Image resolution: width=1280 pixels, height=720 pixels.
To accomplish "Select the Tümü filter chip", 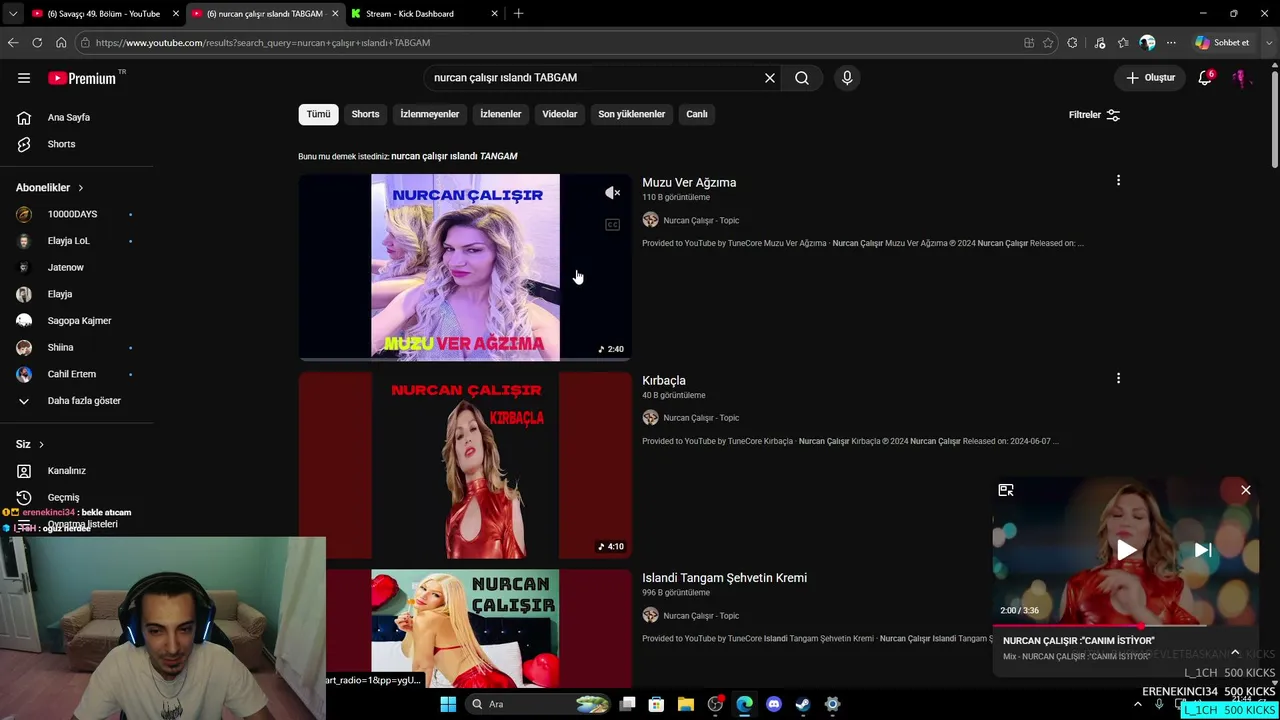I will [x=318, y=114].
